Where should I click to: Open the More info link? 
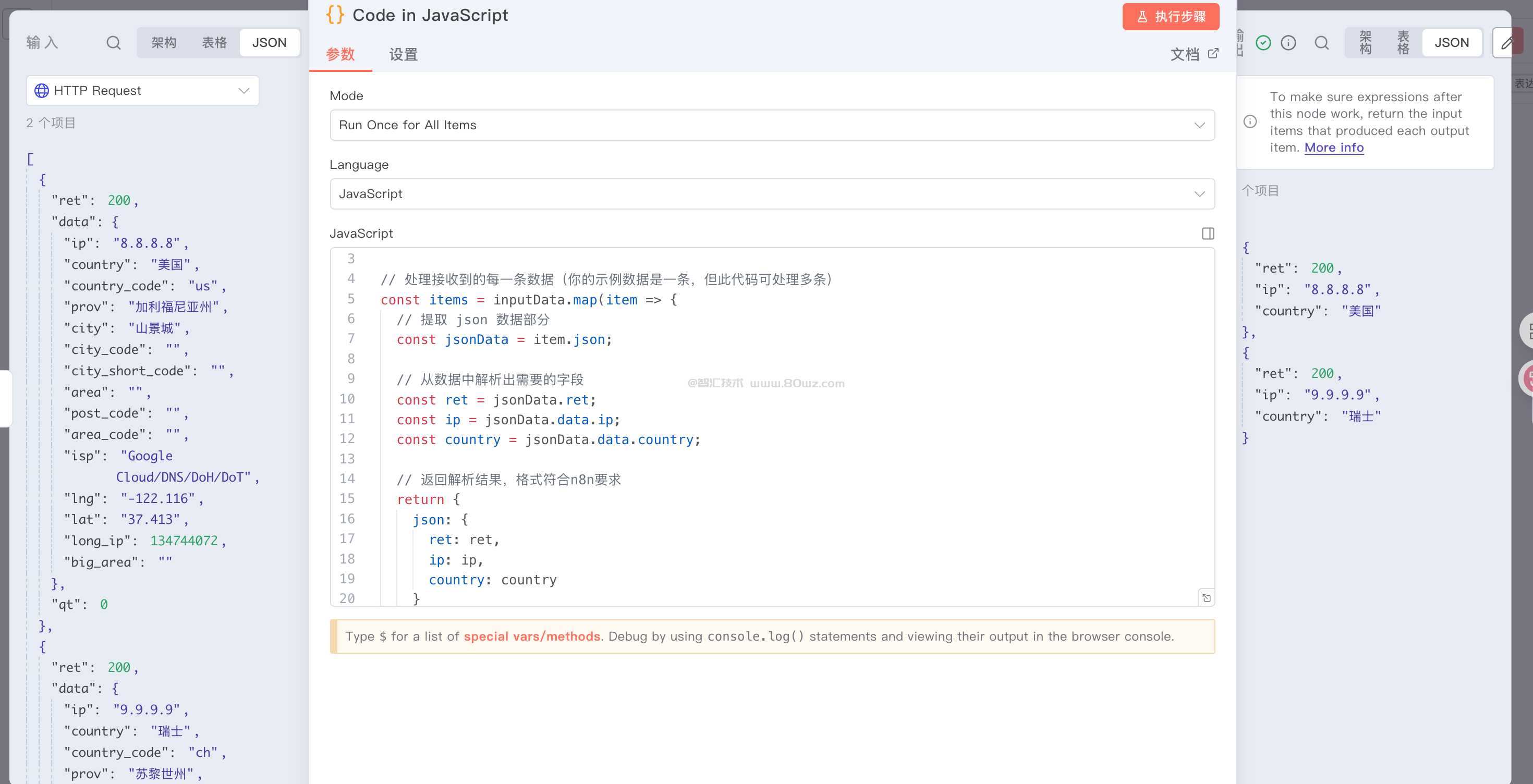pos(1333,148)
